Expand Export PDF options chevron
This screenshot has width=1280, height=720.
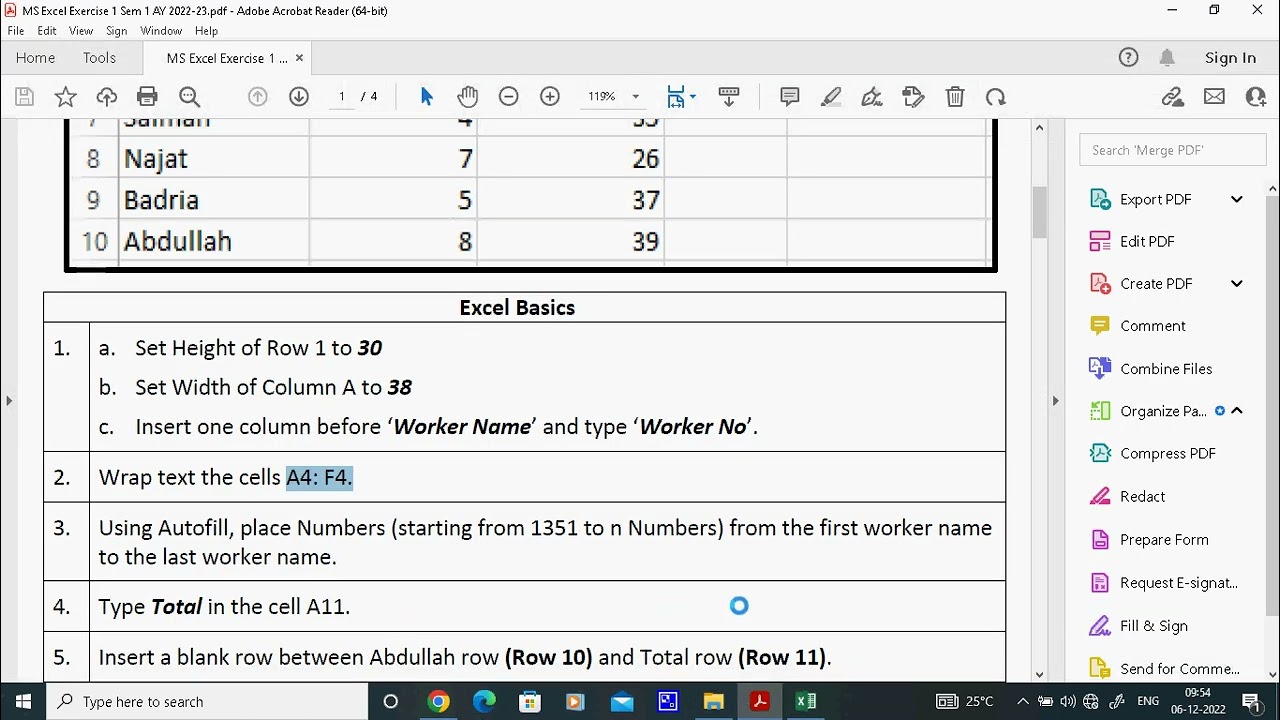click(1237, 199)
